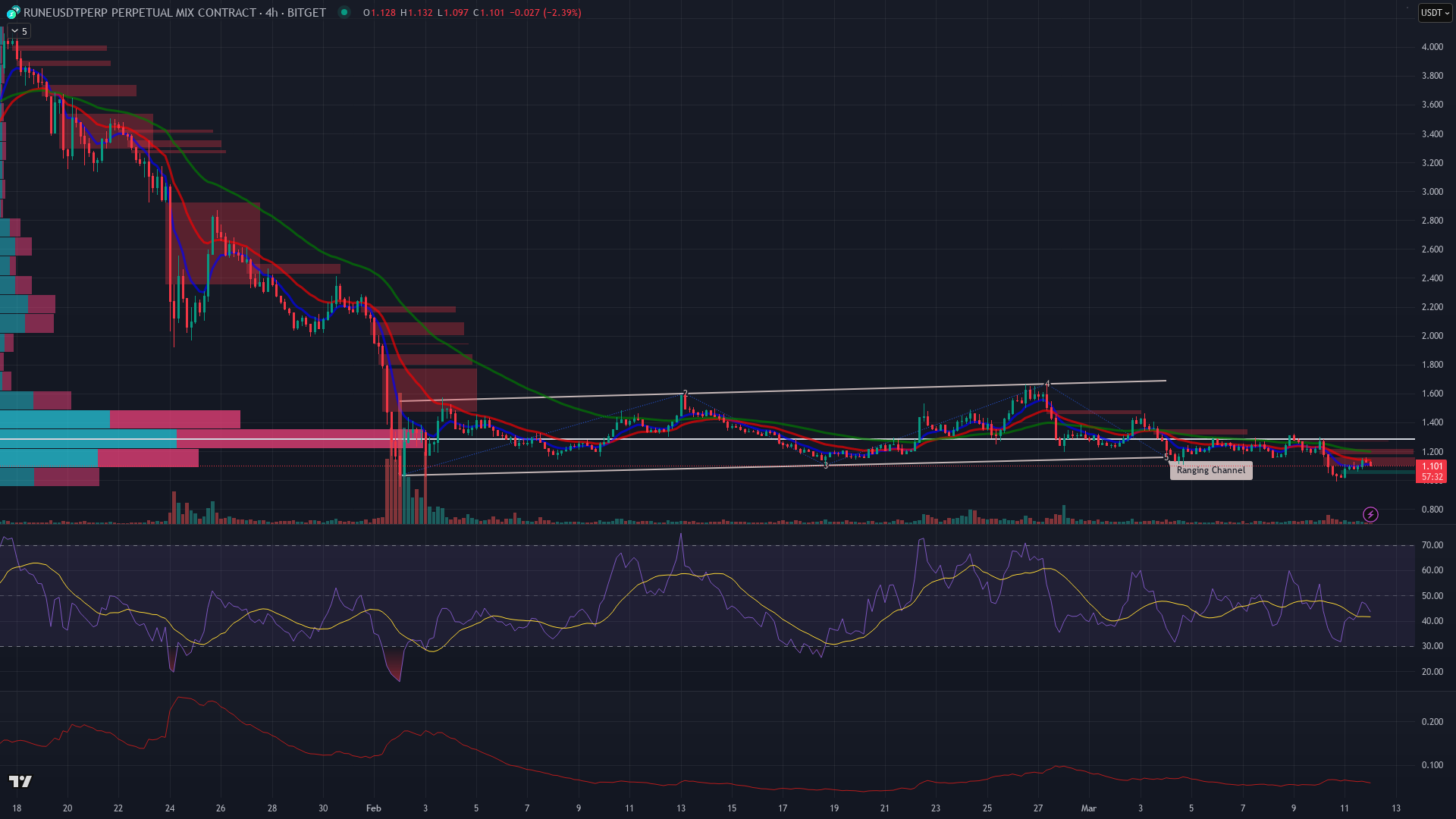The image size is (1456, 819).
Task: Click the 2.000 price axis label
Action: pos(1432,336)
